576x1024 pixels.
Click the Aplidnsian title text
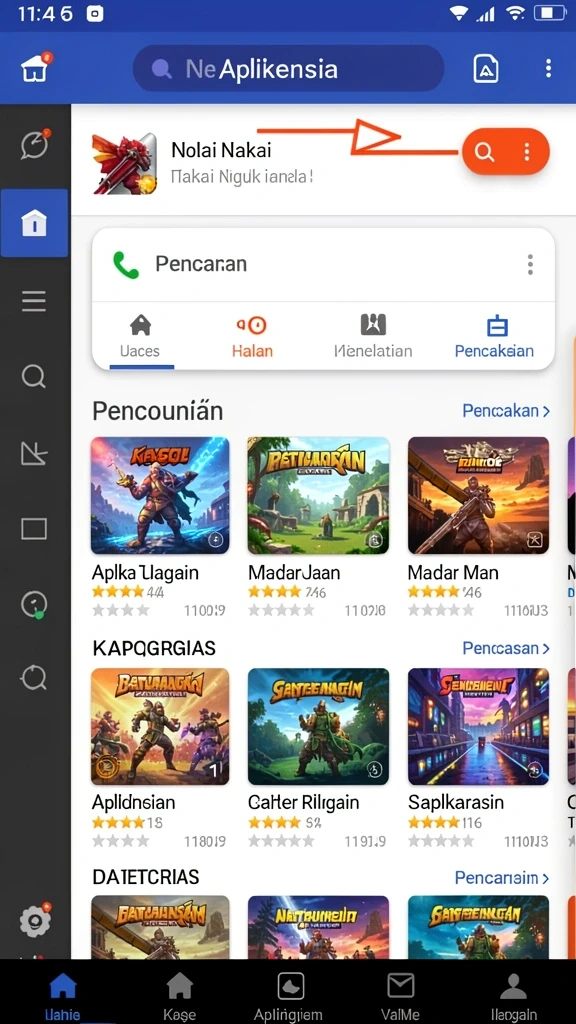pos(133,802)
